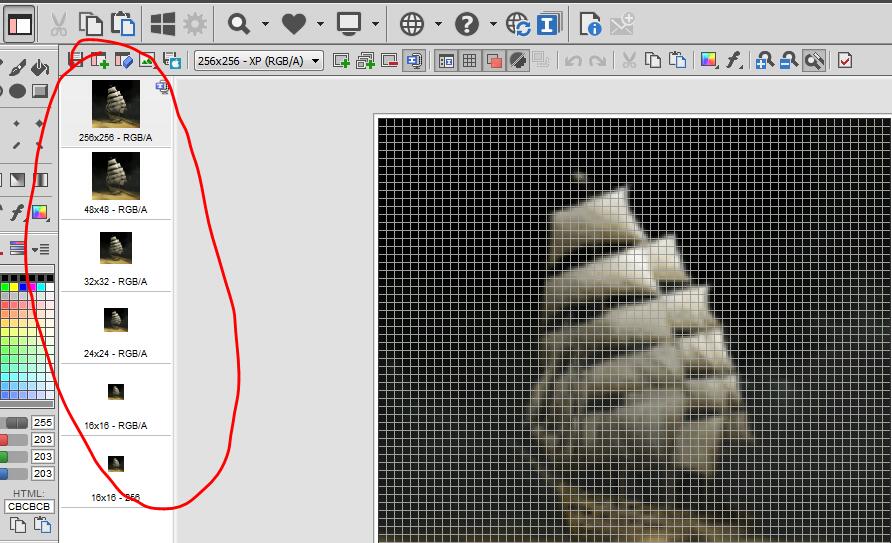Click the zoom in magnifier with plus

click(x=764, y=60)
